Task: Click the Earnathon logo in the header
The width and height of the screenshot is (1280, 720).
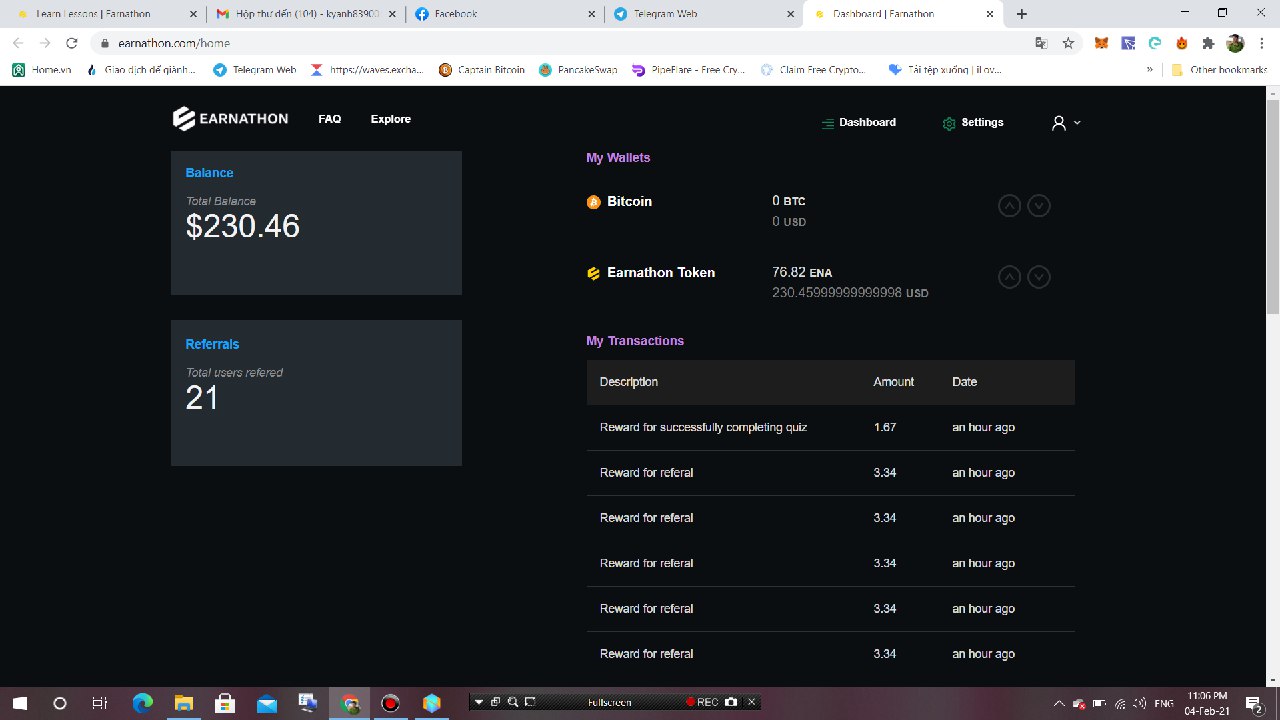Action: tap(230, 119)
